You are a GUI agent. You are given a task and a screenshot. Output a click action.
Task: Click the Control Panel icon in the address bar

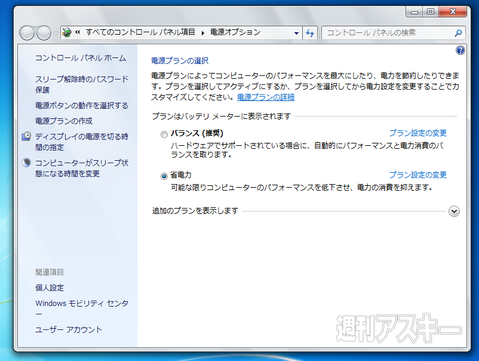[x=67, y=33]
